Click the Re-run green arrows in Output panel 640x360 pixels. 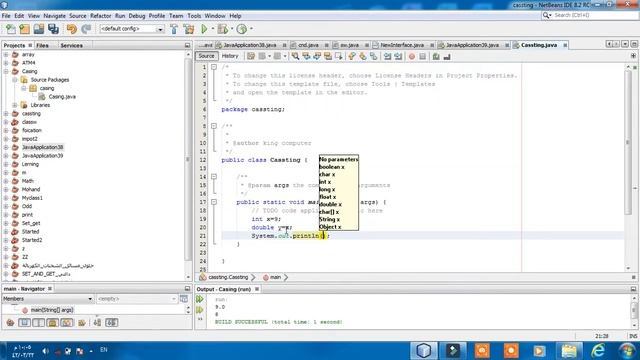coord(200,299)
